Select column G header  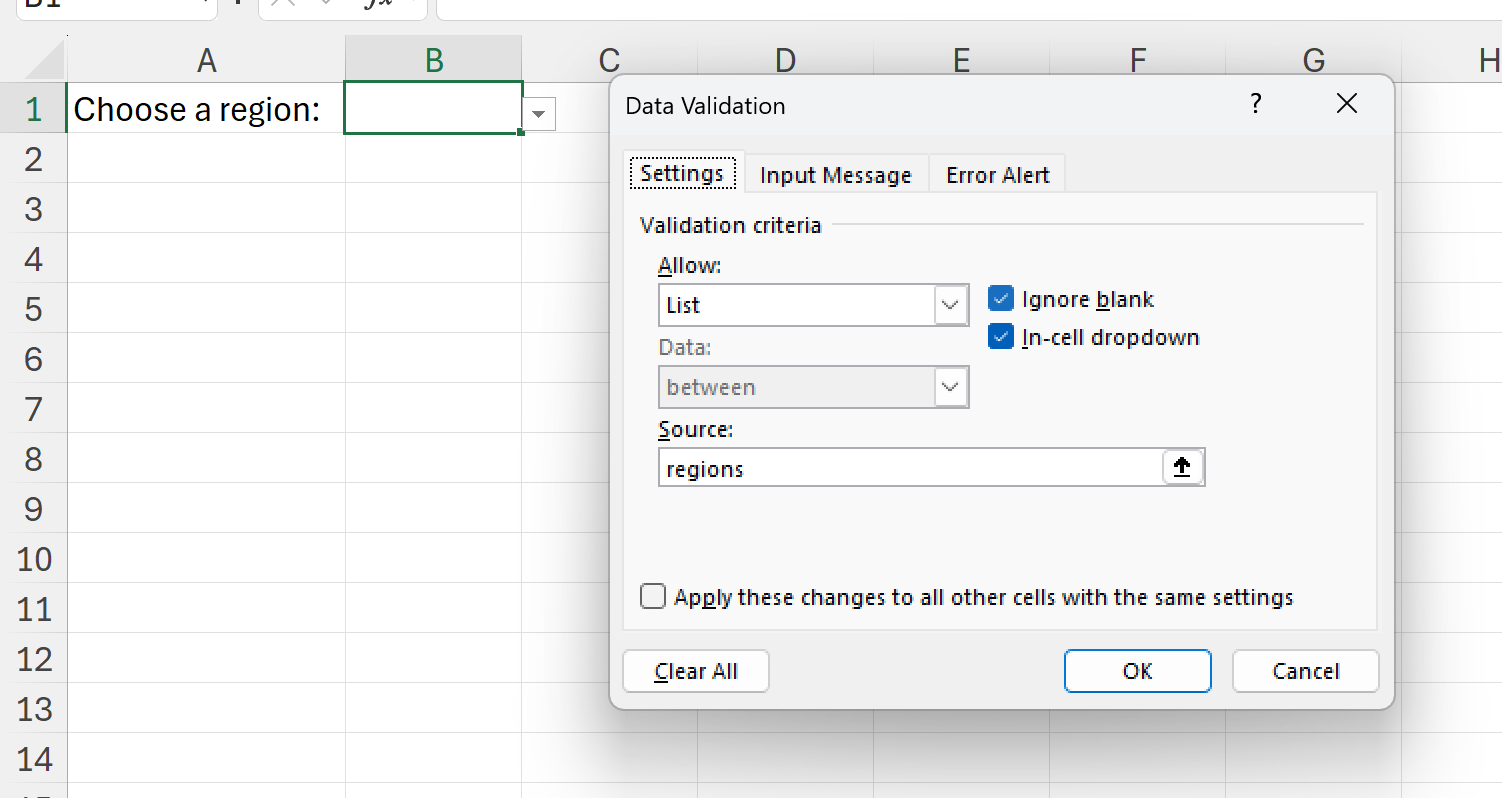(1313, 60)
